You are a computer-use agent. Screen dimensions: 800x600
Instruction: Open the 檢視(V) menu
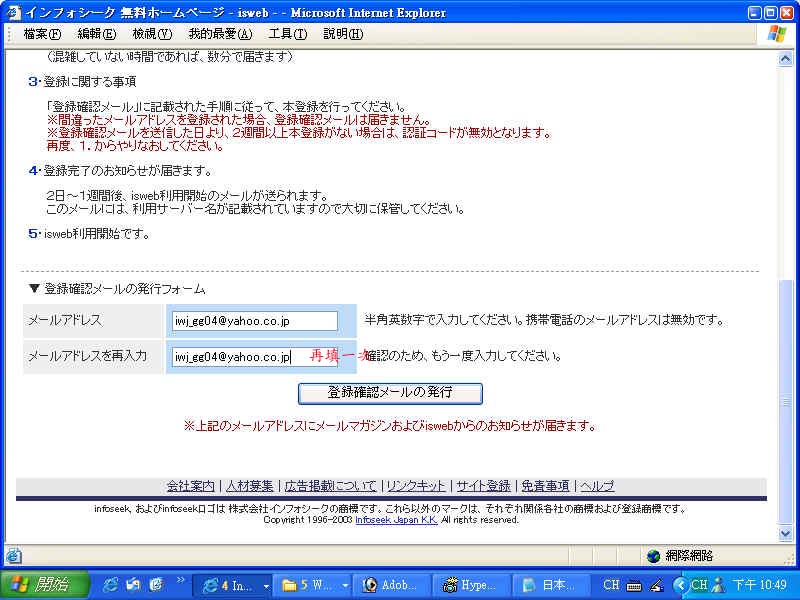(x=152, y=34)
